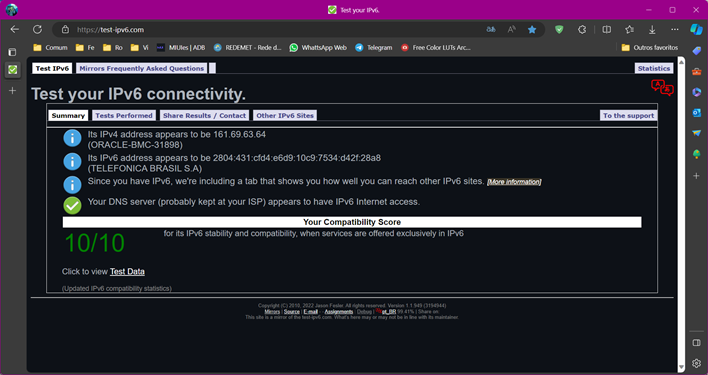This screenshot has height=375, width=708.
Task: Select the Test IPv6 tab
Action: (52, 69)
